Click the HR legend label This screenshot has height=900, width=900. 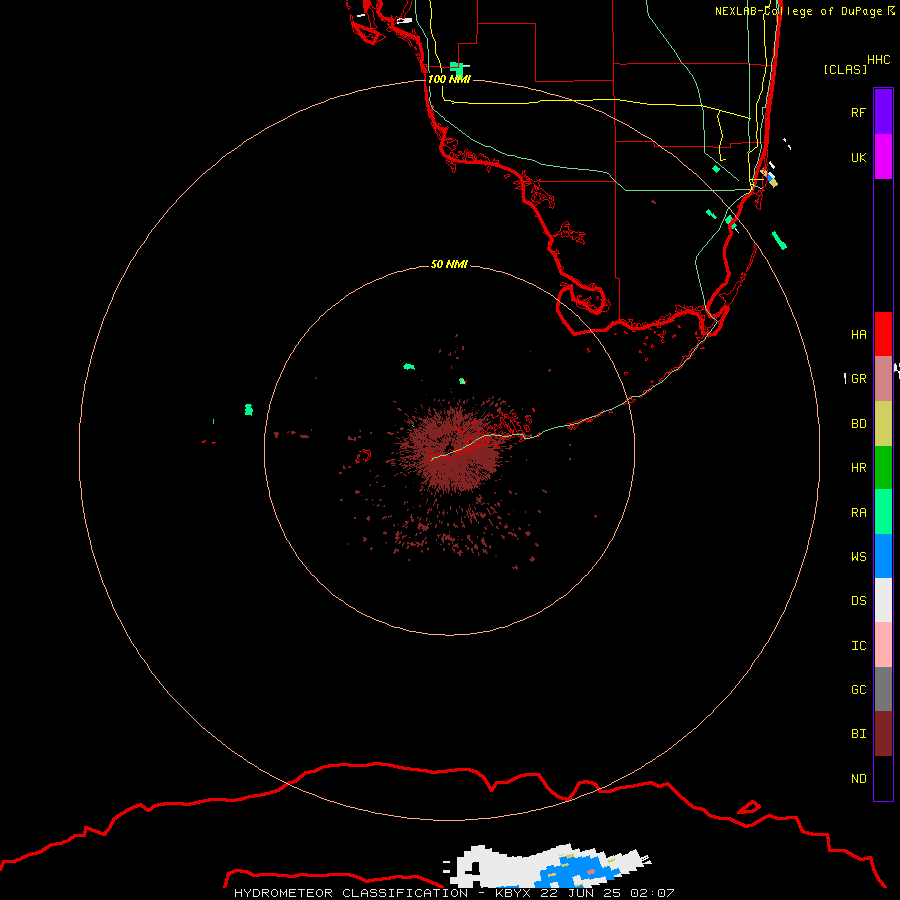click(859, 468)
